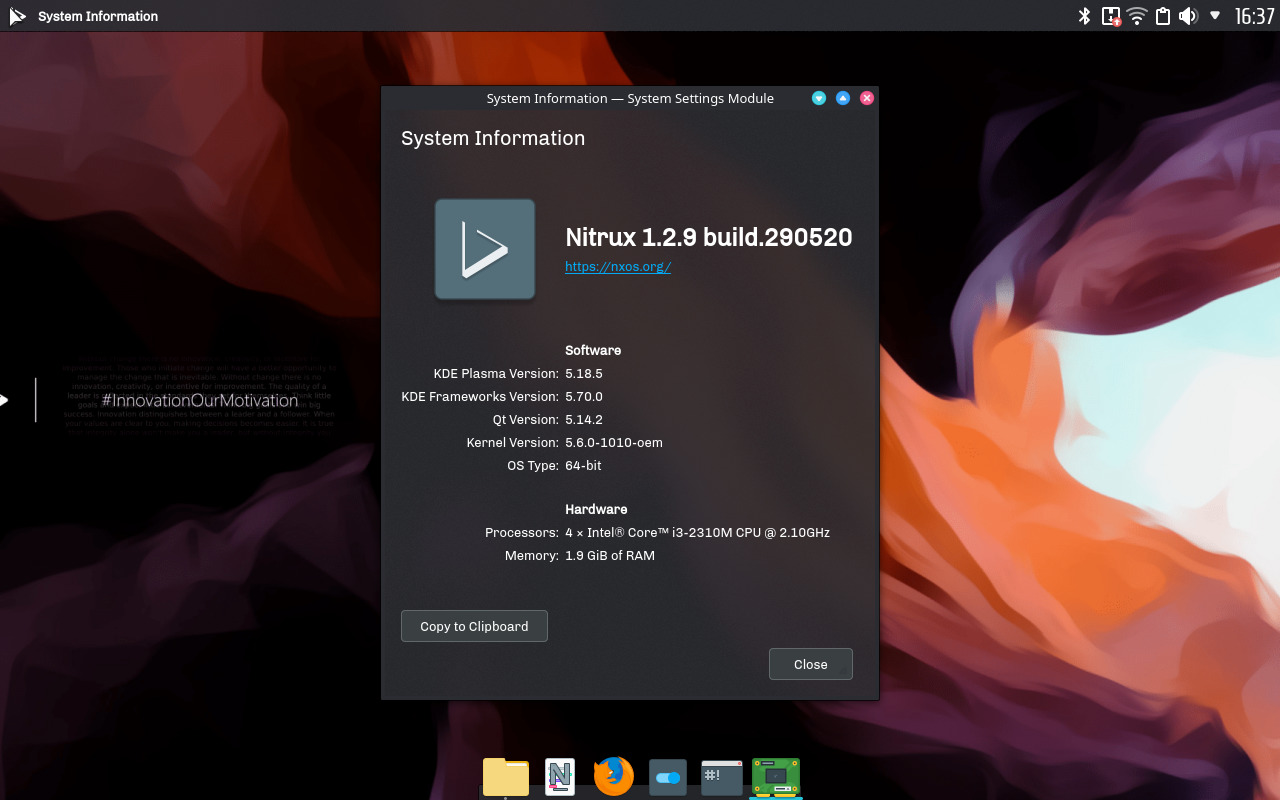
Task: Open the volume speaker tray icon
Action: 1188,16
